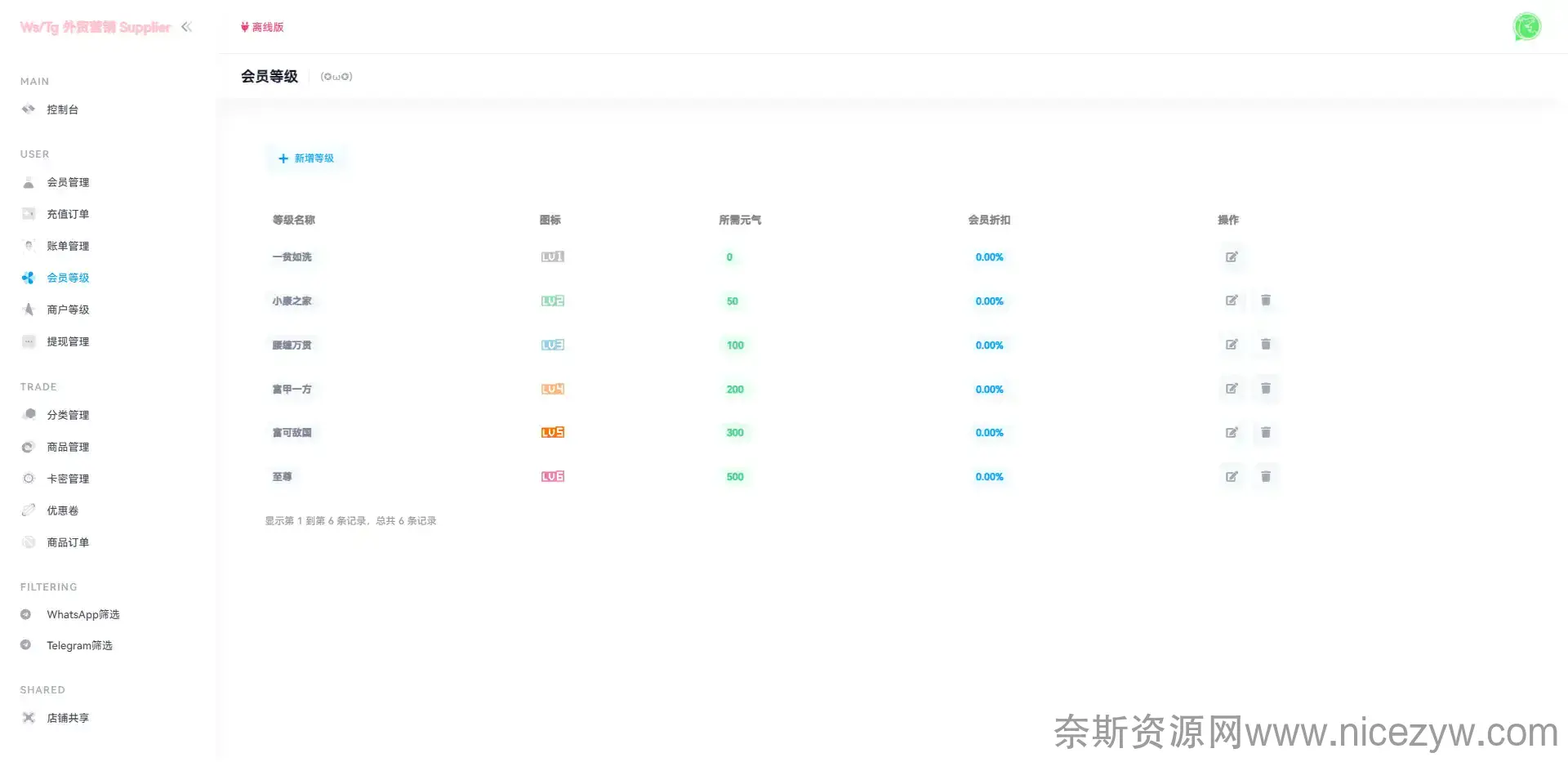
Task: Go to 充值订单 in the sidebar
Action: (68, 214)
